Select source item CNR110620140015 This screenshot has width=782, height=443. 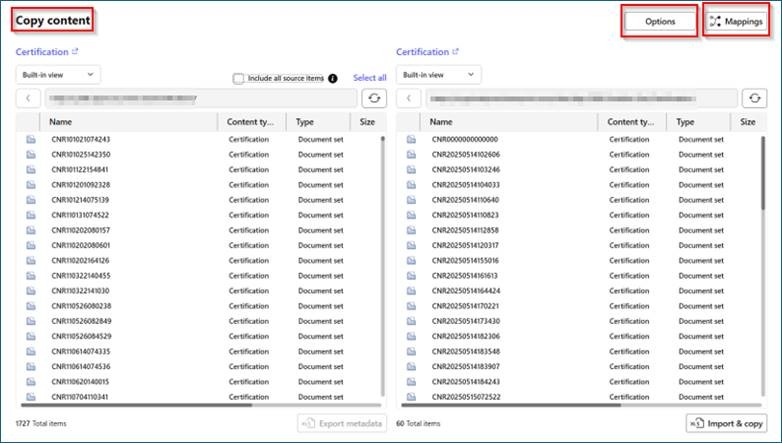point(80,382)
